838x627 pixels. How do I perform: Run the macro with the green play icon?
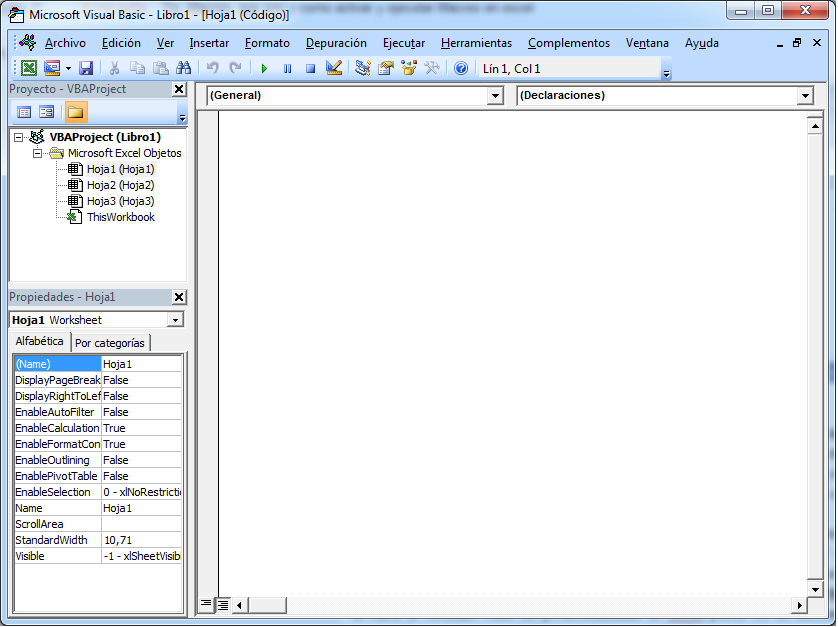pos(264,68)
